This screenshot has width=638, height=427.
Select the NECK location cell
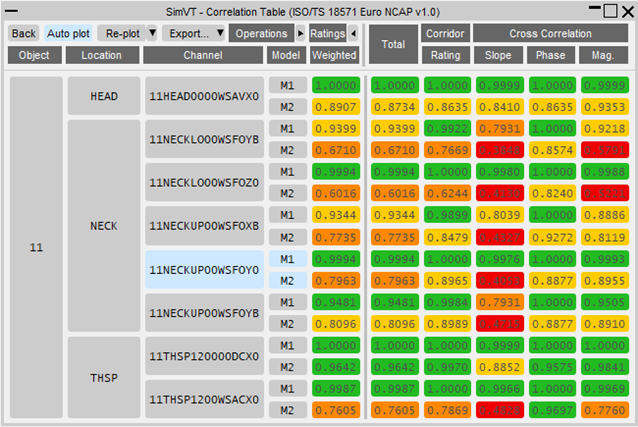point(104,226)
